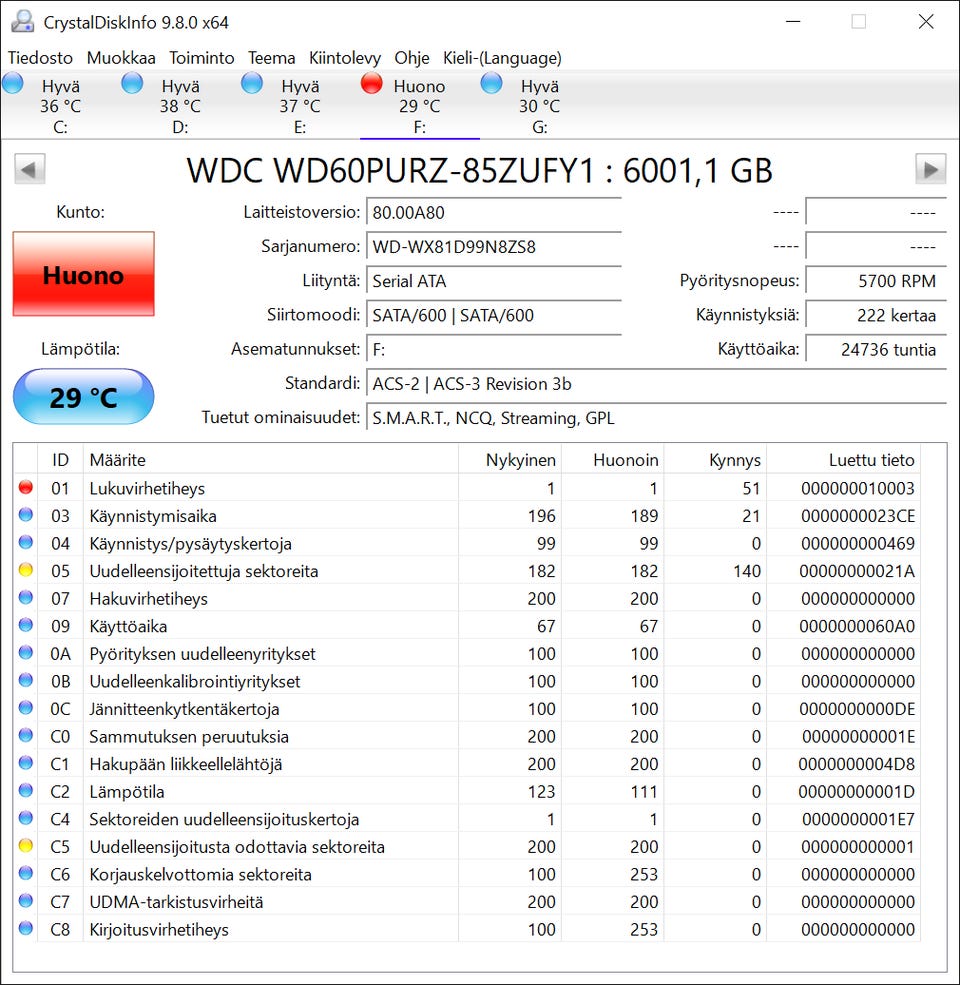The width and height of the screenshot is (960, 985).
Task: Click raw value 0000000023CE
Action: 858,516
